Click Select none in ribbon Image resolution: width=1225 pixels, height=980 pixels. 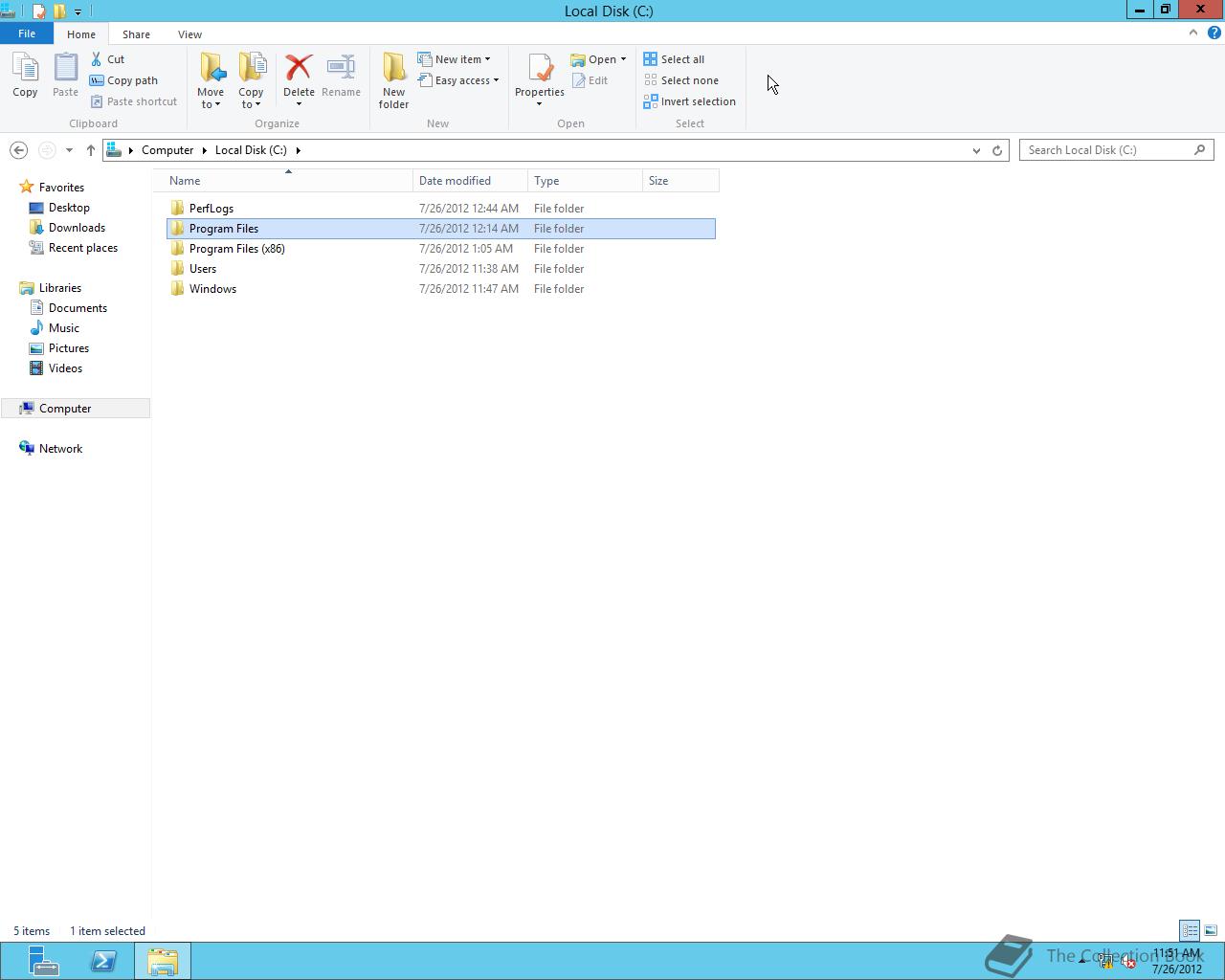pos(681,80)
